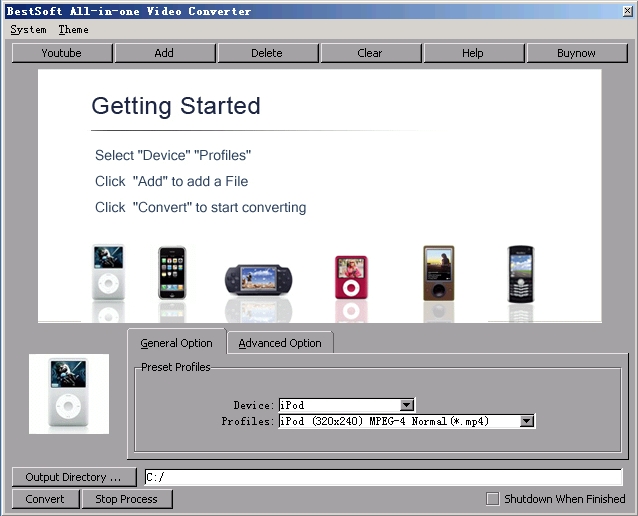Close the BestSoft Video Converter window
Image resolution: width=638 pixels, height=516 pixels.
627,11
